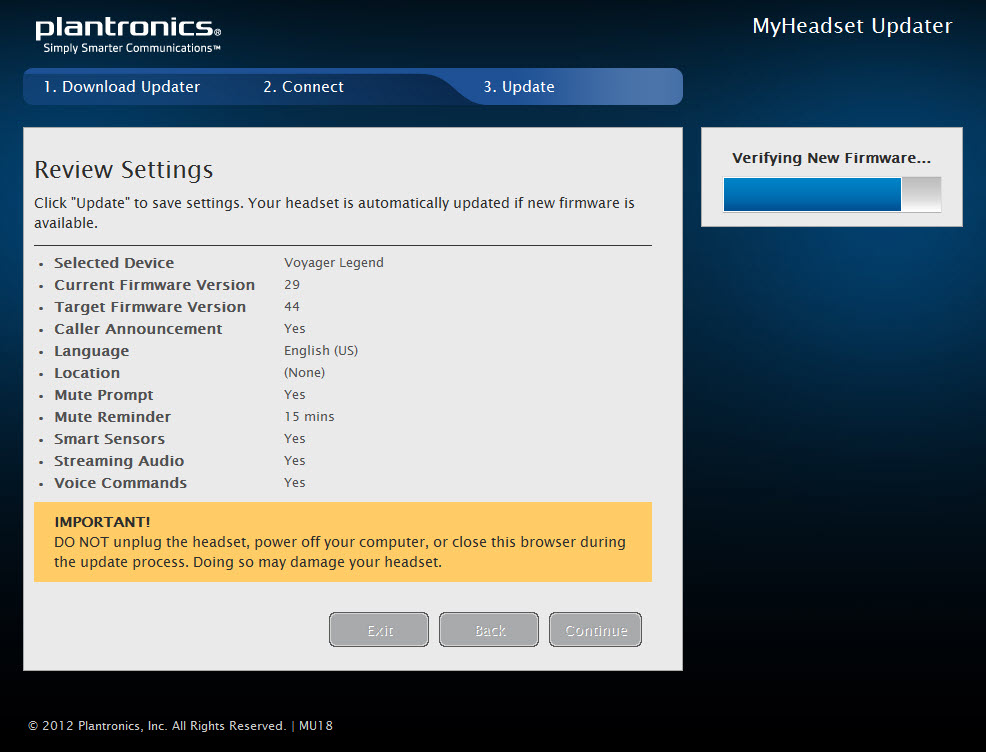Click the 'Review Settings' heading

124,170
